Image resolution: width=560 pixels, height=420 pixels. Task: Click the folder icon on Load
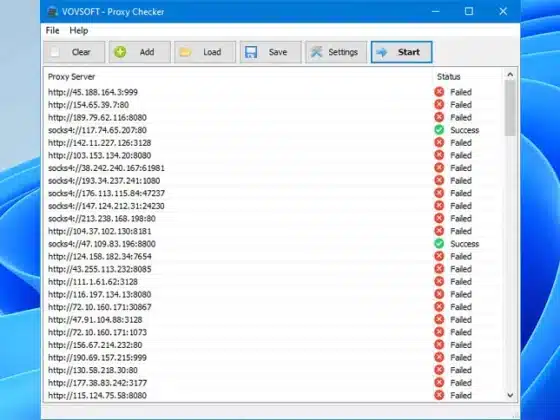[185, 52]
